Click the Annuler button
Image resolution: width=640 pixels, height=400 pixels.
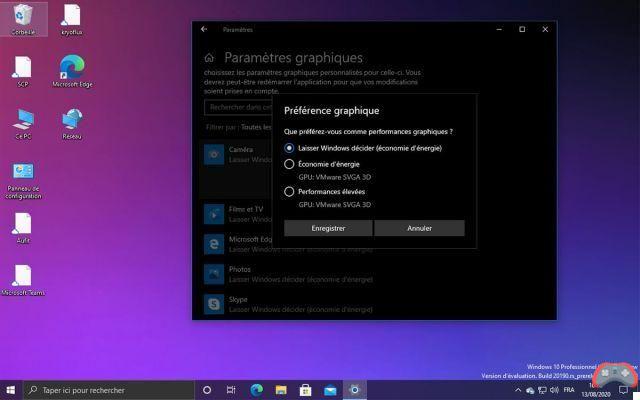pos(419,228)
